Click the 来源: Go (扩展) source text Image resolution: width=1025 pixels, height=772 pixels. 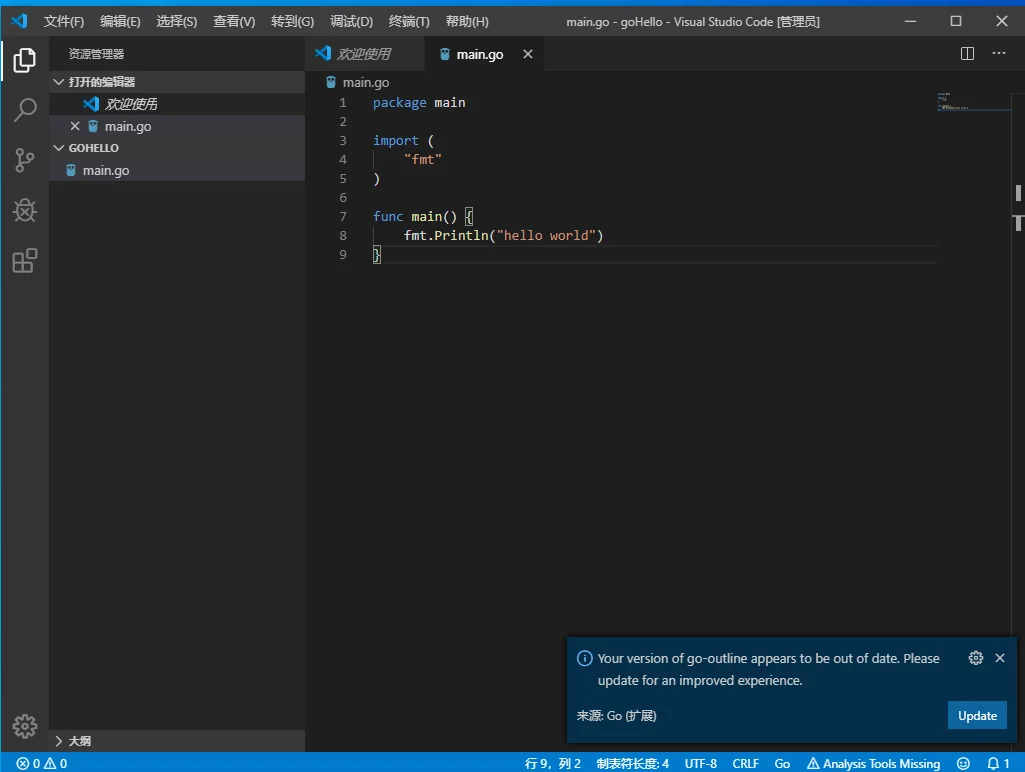(x=616, y=716)
